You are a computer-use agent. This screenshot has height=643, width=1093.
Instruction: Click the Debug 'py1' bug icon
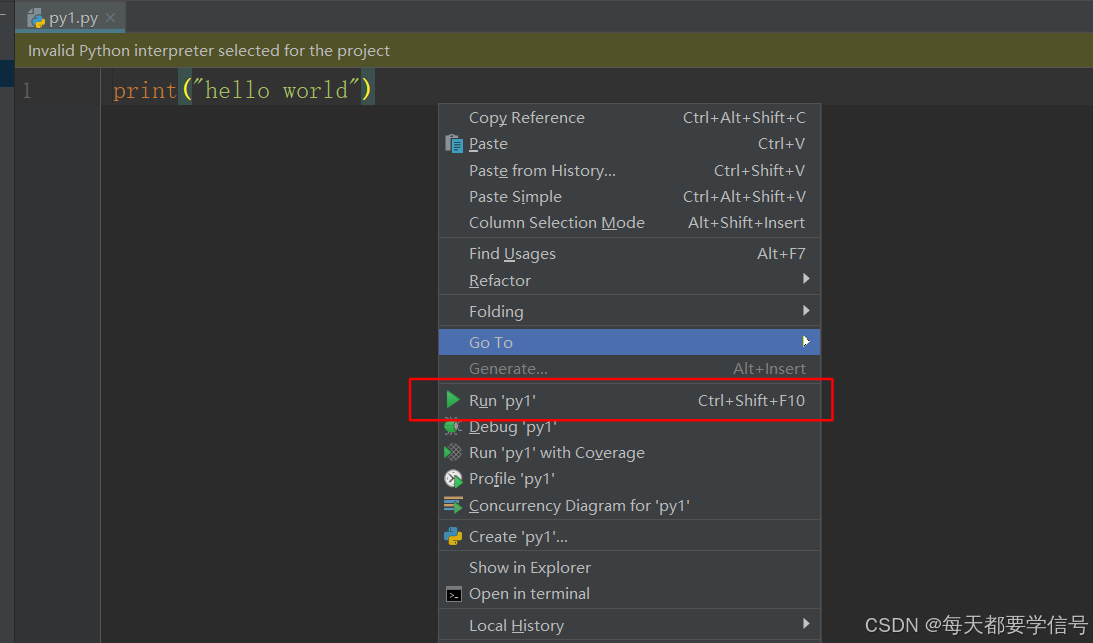453,426
